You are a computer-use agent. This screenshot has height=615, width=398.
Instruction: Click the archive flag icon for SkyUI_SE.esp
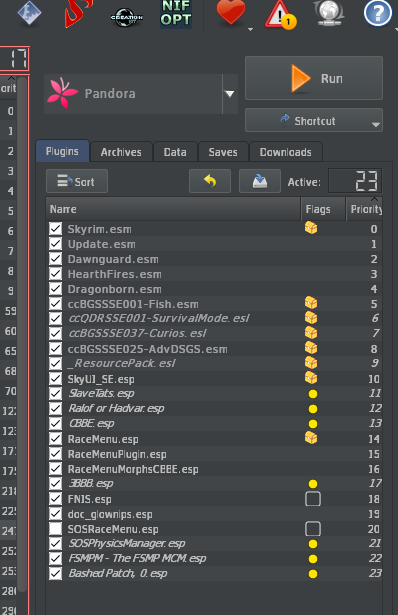[x=311, y=378]
